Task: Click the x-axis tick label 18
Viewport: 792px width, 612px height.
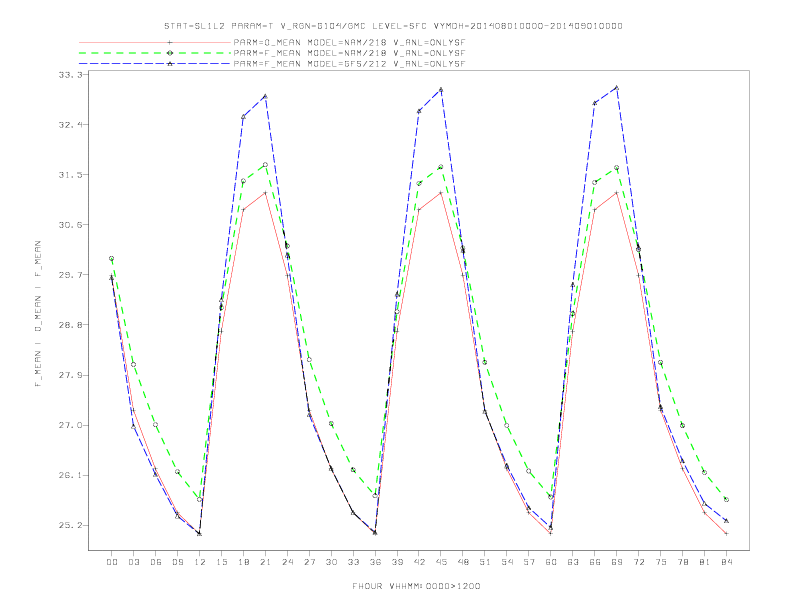Action: [243, 562]
